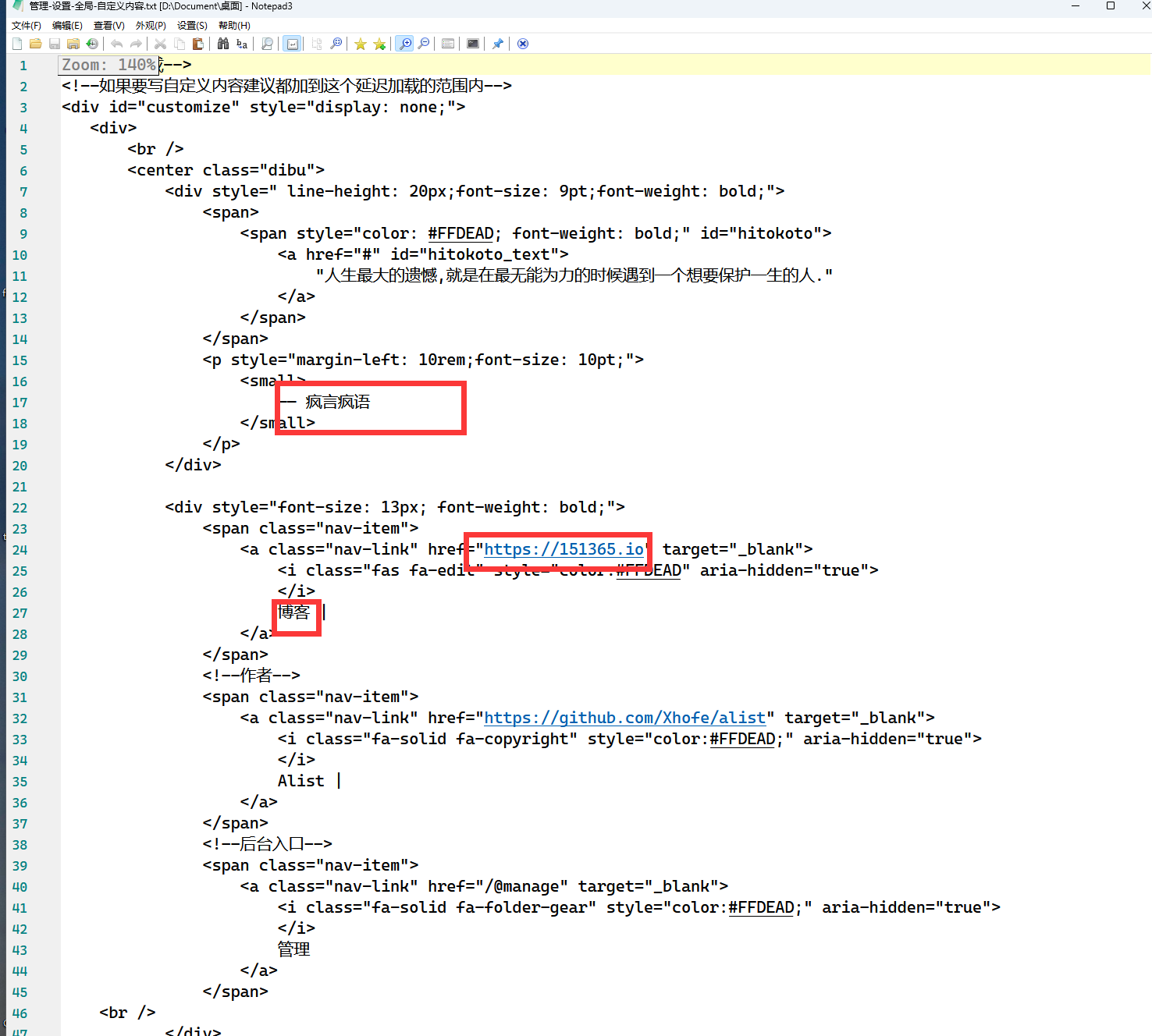Click the Zoom Out magnifier icon
Image resolution: width=1152 pixels, height=1036 pixels.
click(x=424, y=44)
